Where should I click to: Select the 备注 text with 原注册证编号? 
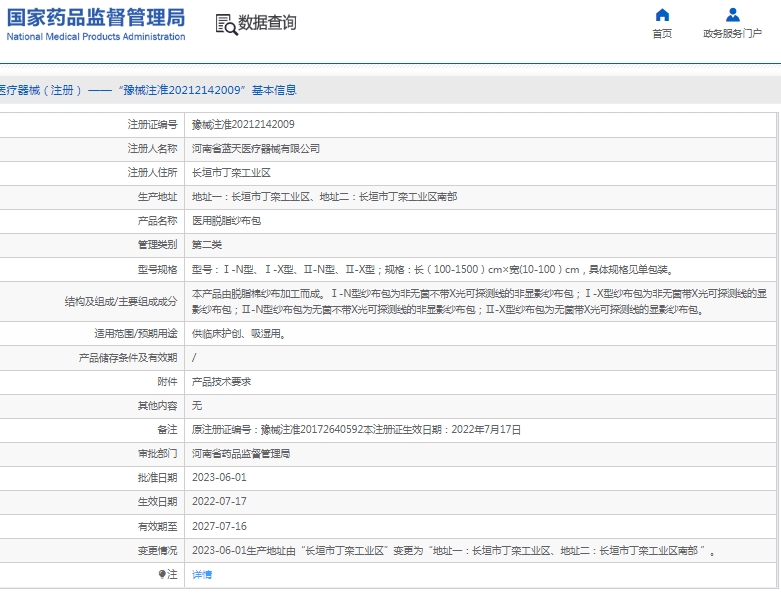coord(357,430)
